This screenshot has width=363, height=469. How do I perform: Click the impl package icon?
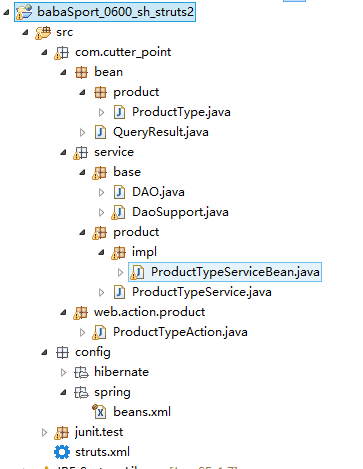119,253
